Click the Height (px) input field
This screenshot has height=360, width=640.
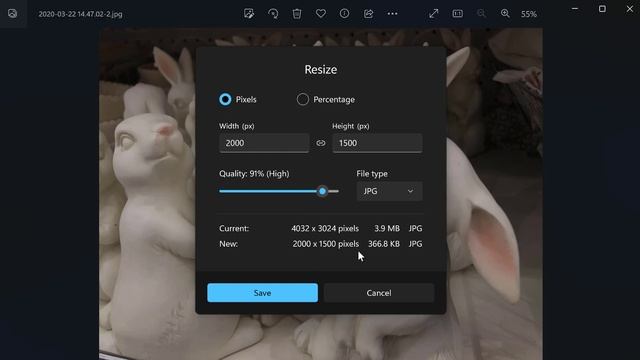377,143
